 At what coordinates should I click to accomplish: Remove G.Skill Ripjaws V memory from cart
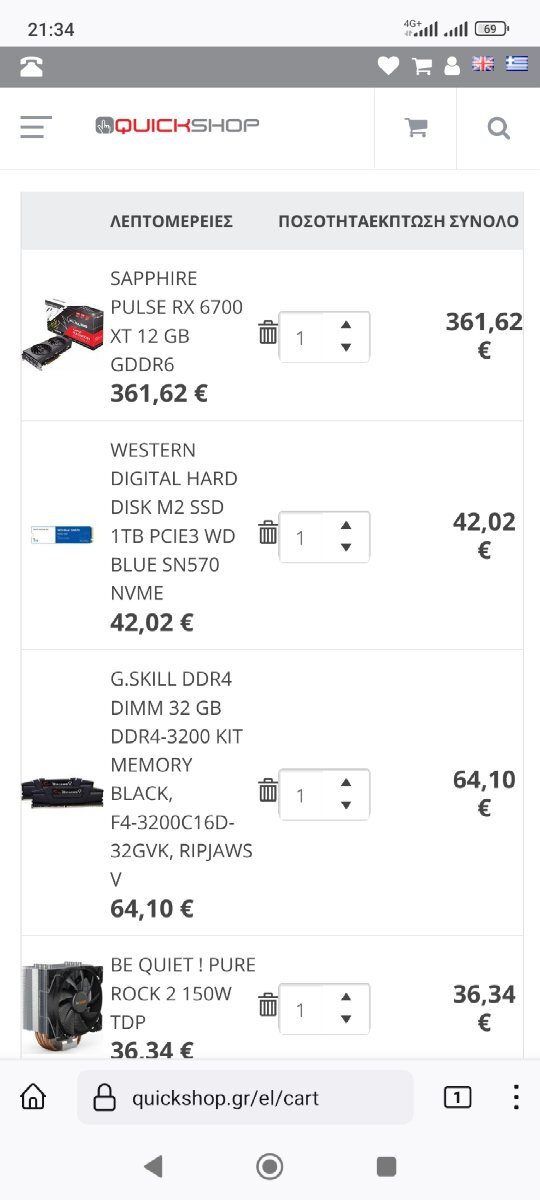[268, 791]
